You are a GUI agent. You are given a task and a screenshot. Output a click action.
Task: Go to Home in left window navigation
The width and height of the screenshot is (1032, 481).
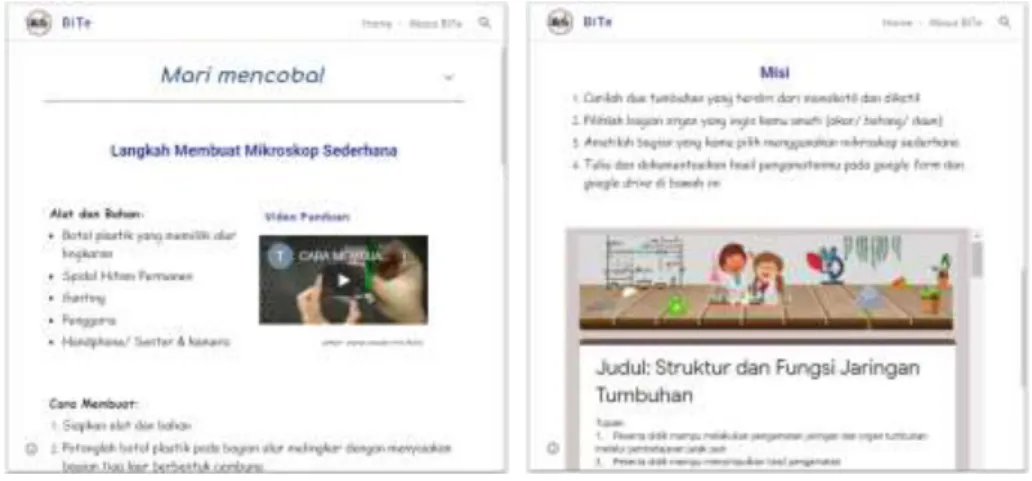(376, 24)
